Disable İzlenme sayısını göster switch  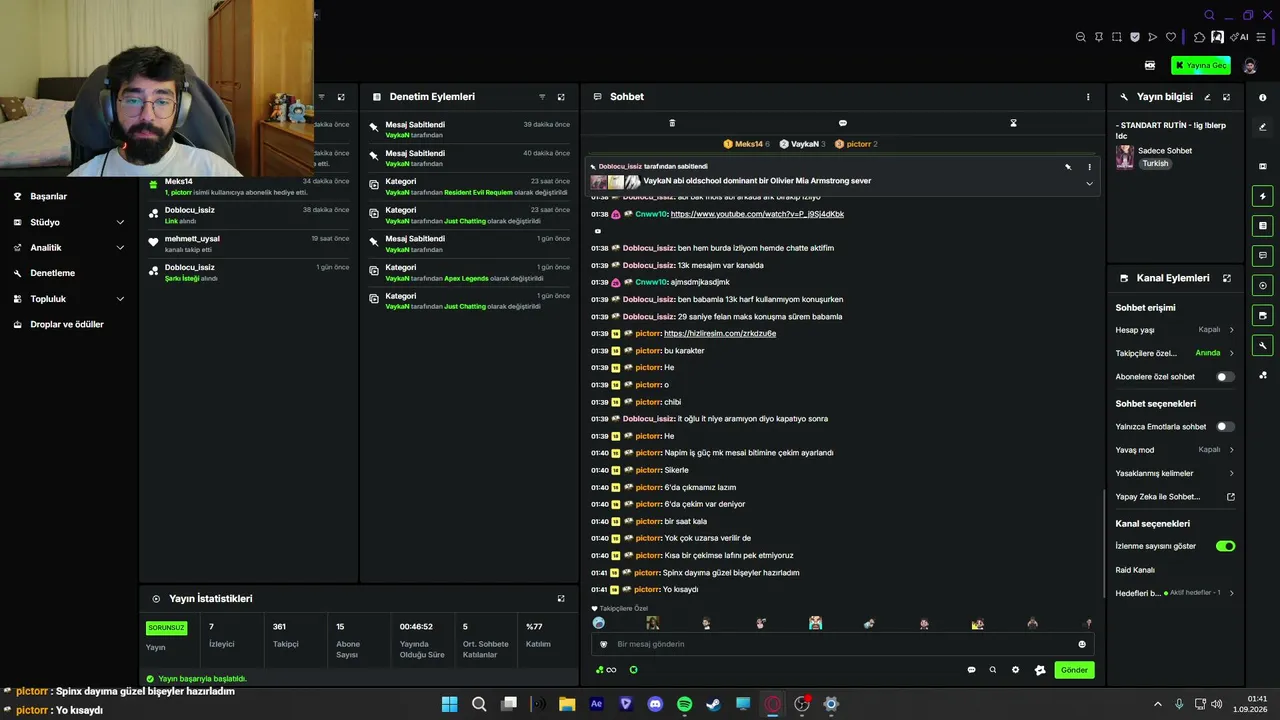point(1225,546)
